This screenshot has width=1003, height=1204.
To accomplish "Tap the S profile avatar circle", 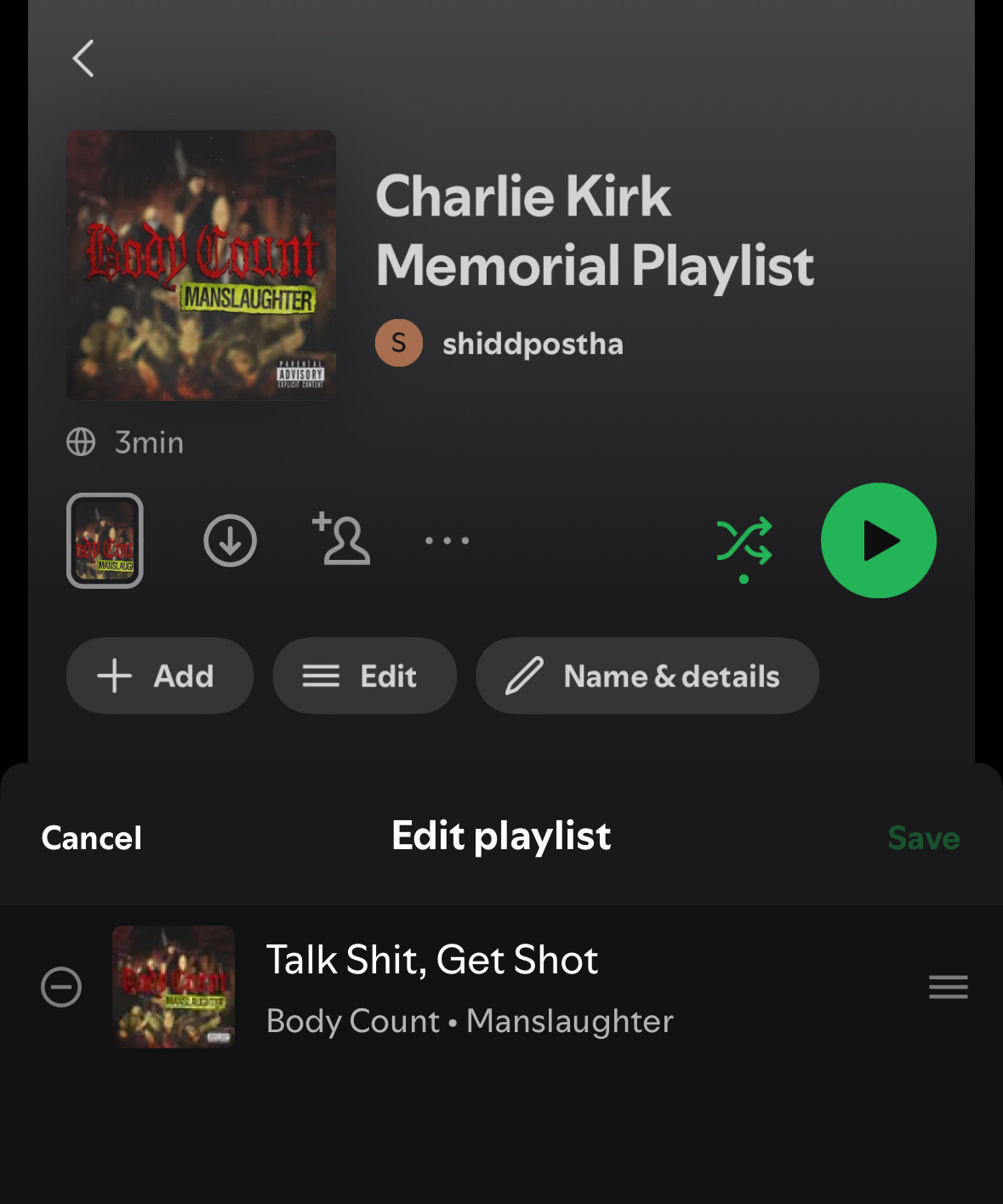I will point(399,343).
